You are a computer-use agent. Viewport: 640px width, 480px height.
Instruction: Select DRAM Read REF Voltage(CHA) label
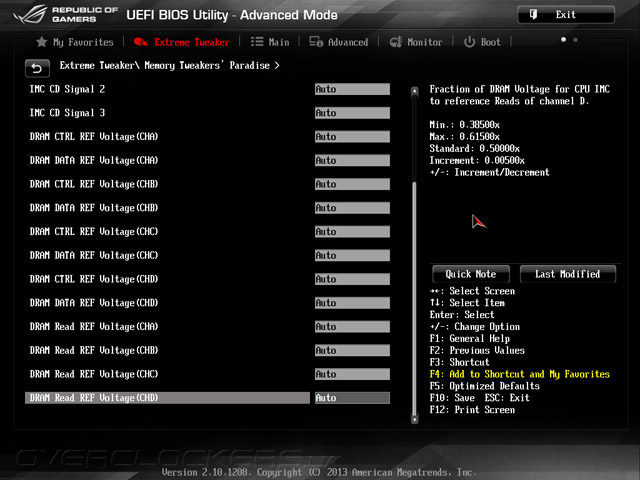(94, 327)
